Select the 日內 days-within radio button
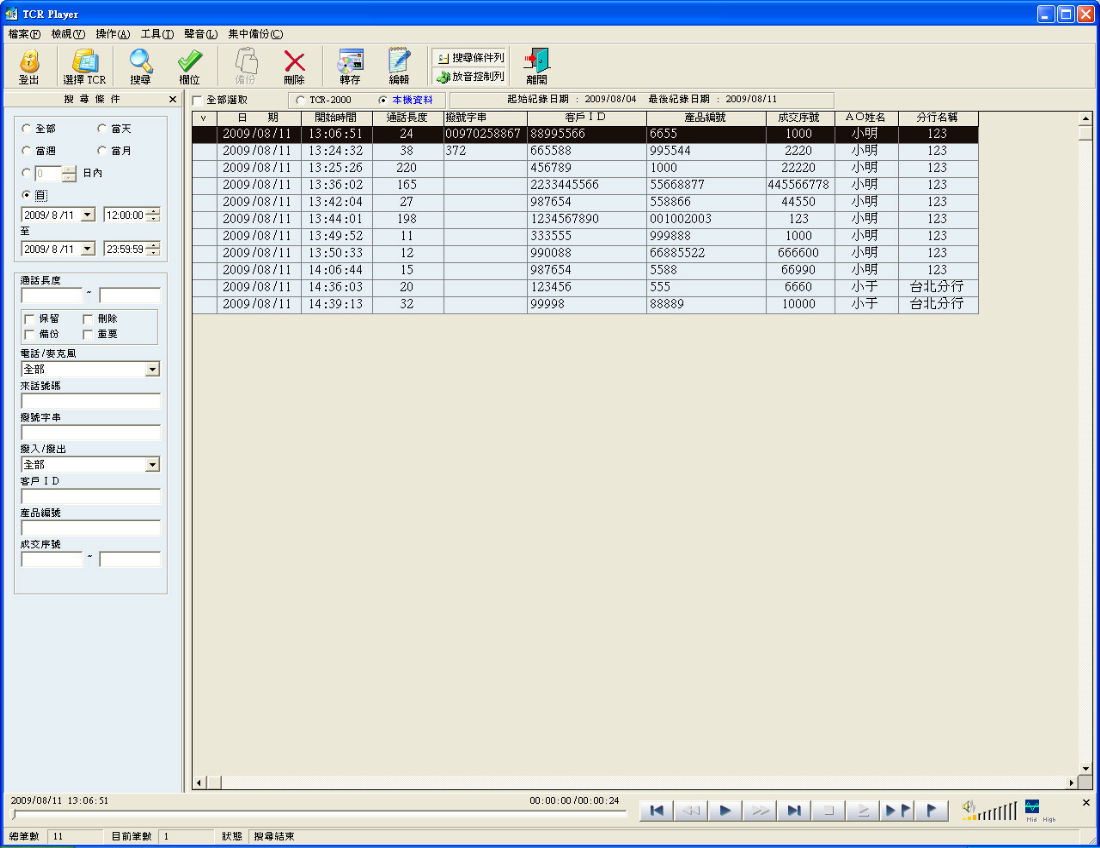This screenshot has height=848, width=1100. 27,173
